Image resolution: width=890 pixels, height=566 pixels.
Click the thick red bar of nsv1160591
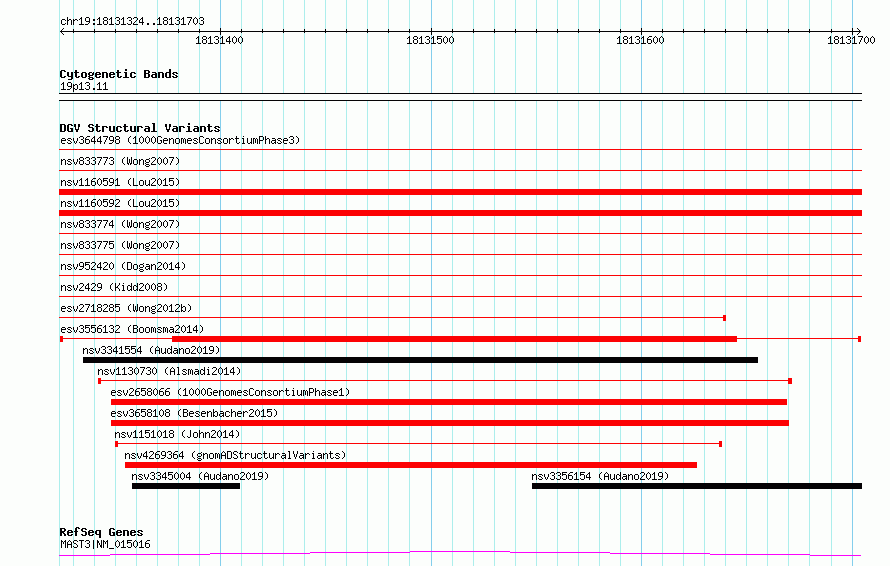(460, 192)
